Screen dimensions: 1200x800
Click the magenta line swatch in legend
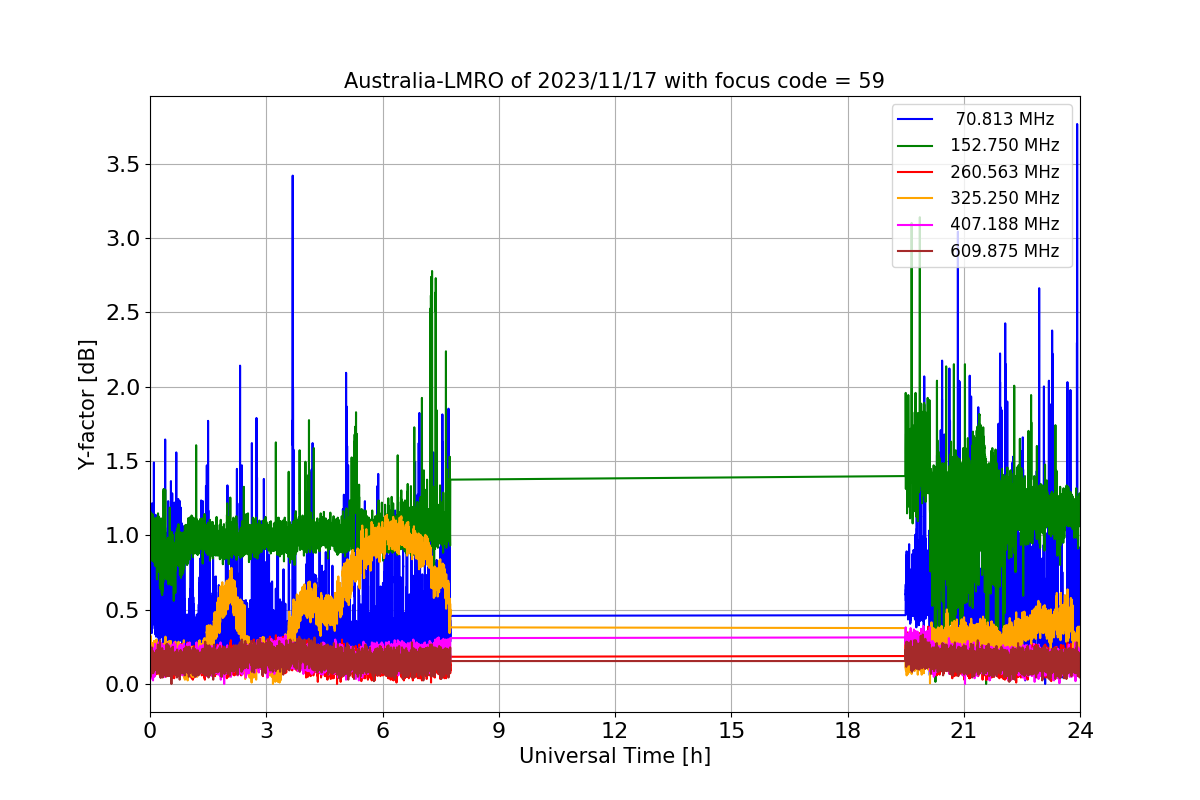917,225
